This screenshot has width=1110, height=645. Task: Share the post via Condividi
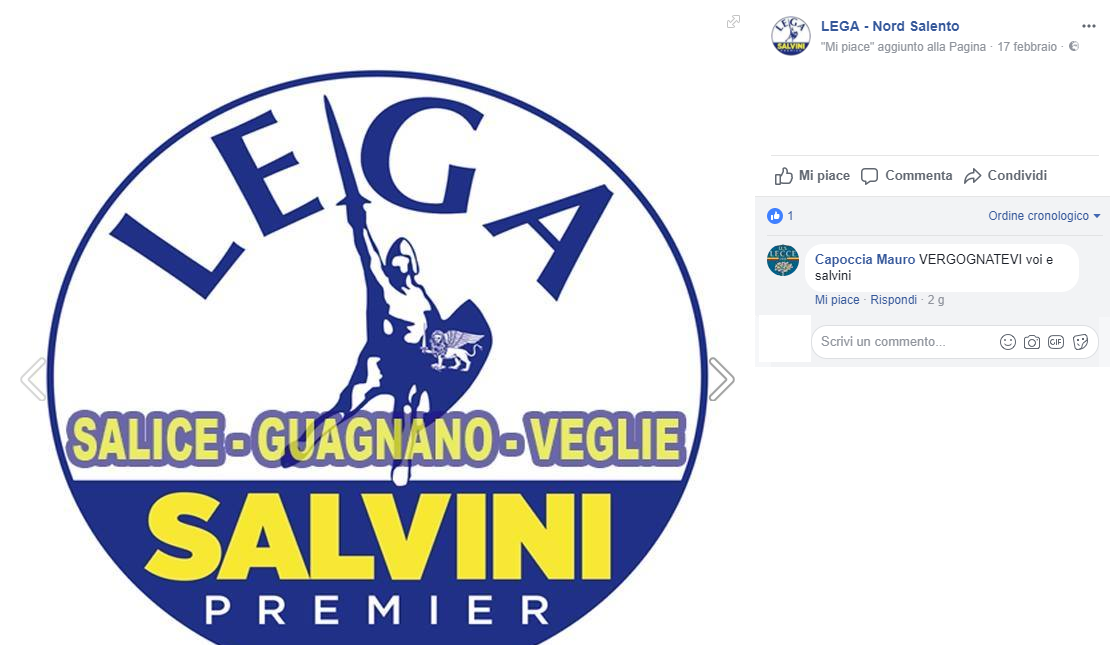click(x=1005, y=176)
